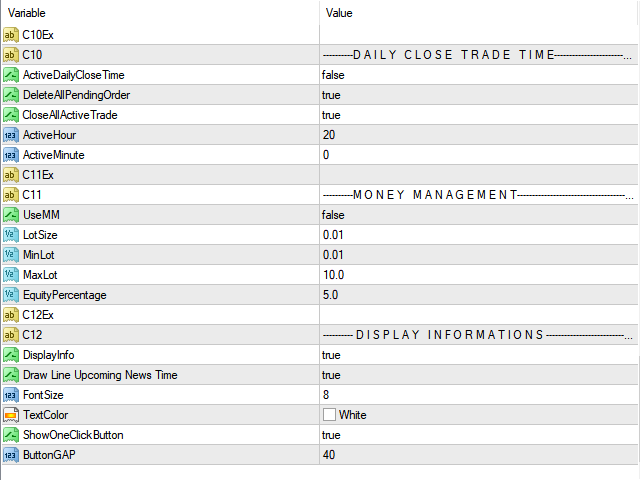This screenshot has height=480, width=640.
Task: Click the TextColor color-type icon
Action: (x=11, y=415)
